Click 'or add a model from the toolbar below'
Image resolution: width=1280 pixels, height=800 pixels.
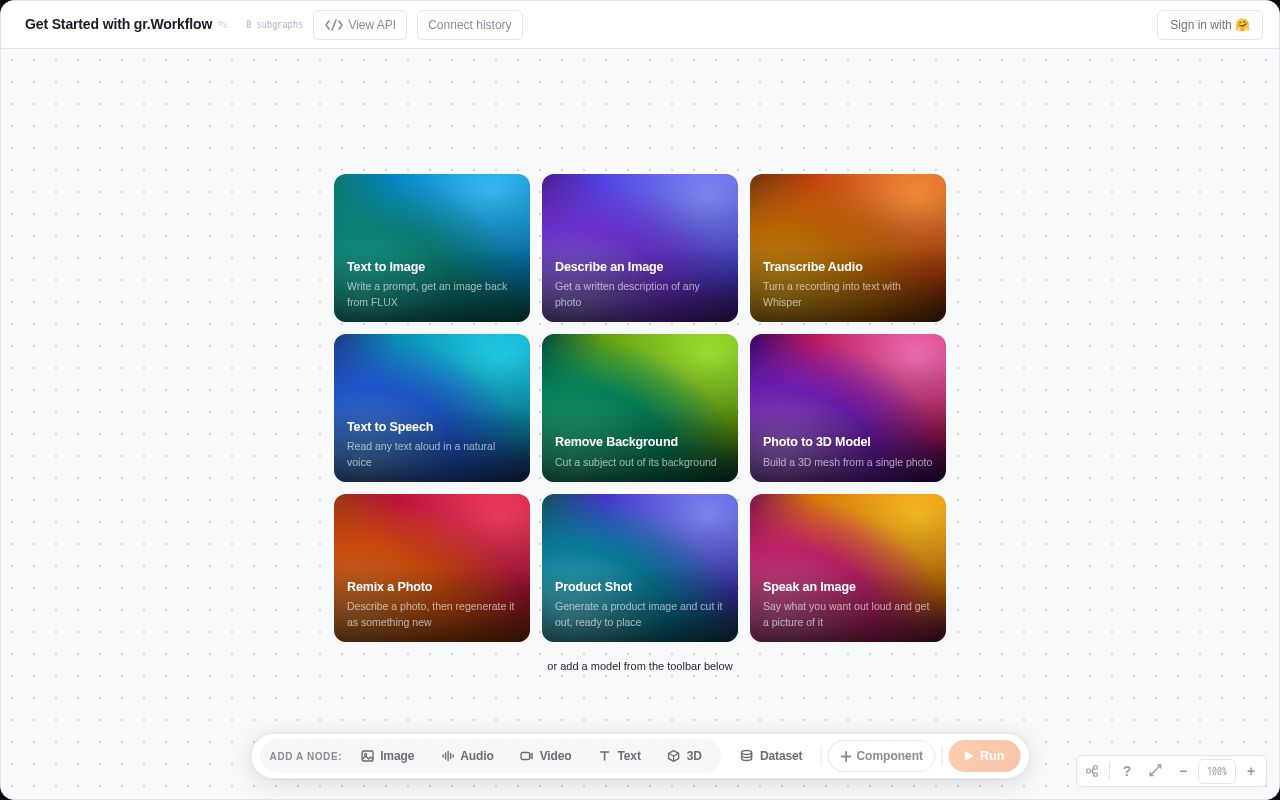pos(640,666)
